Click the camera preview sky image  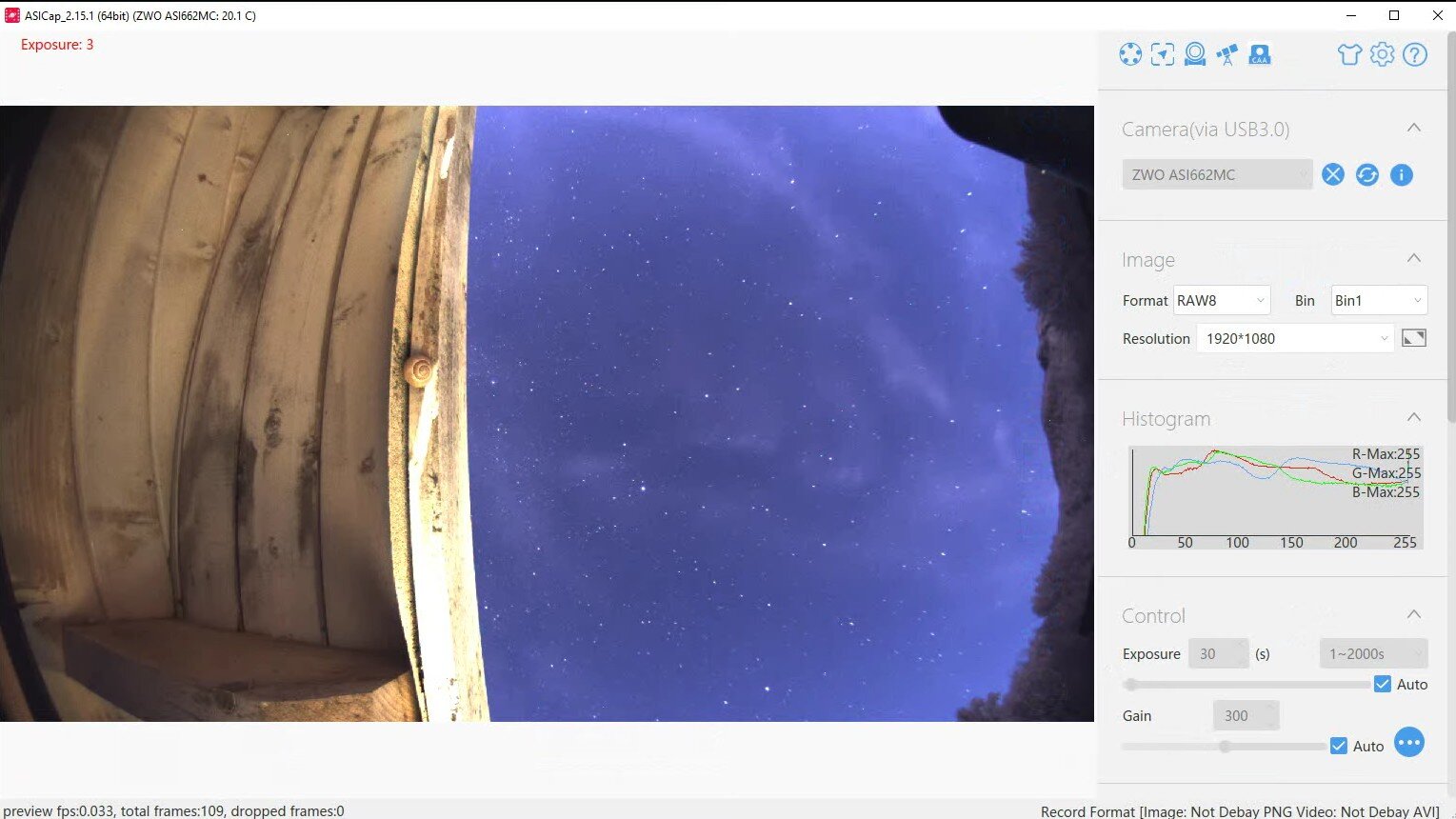[547, 412]
